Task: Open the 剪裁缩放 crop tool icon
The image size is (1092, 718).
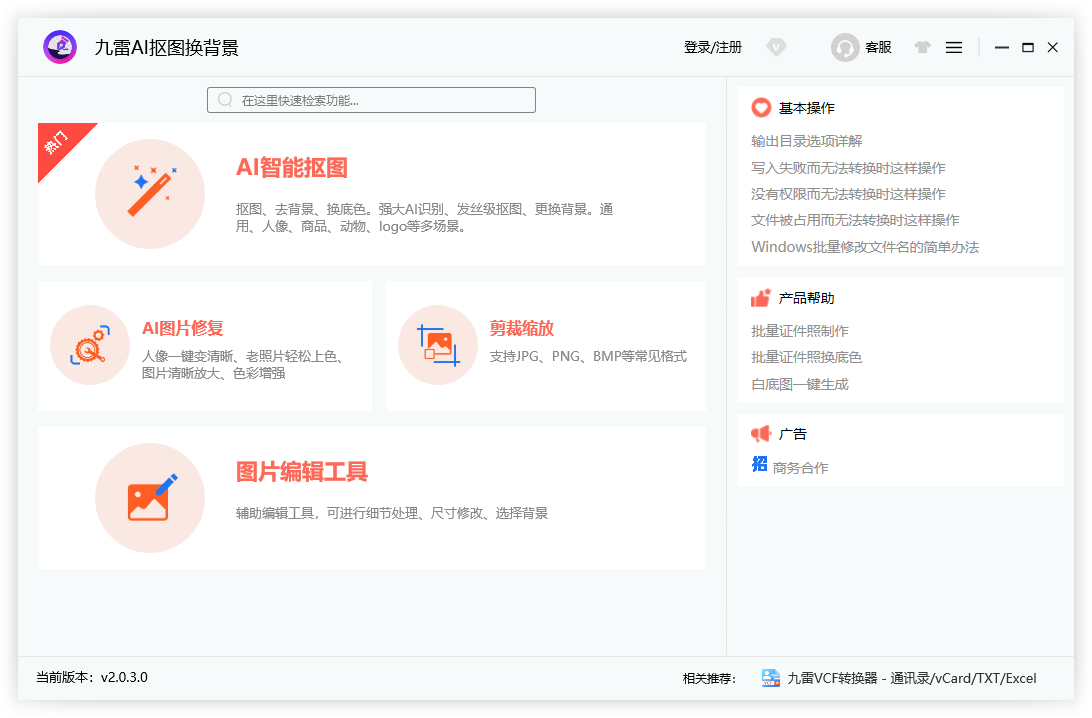Action: pos(438,346)
